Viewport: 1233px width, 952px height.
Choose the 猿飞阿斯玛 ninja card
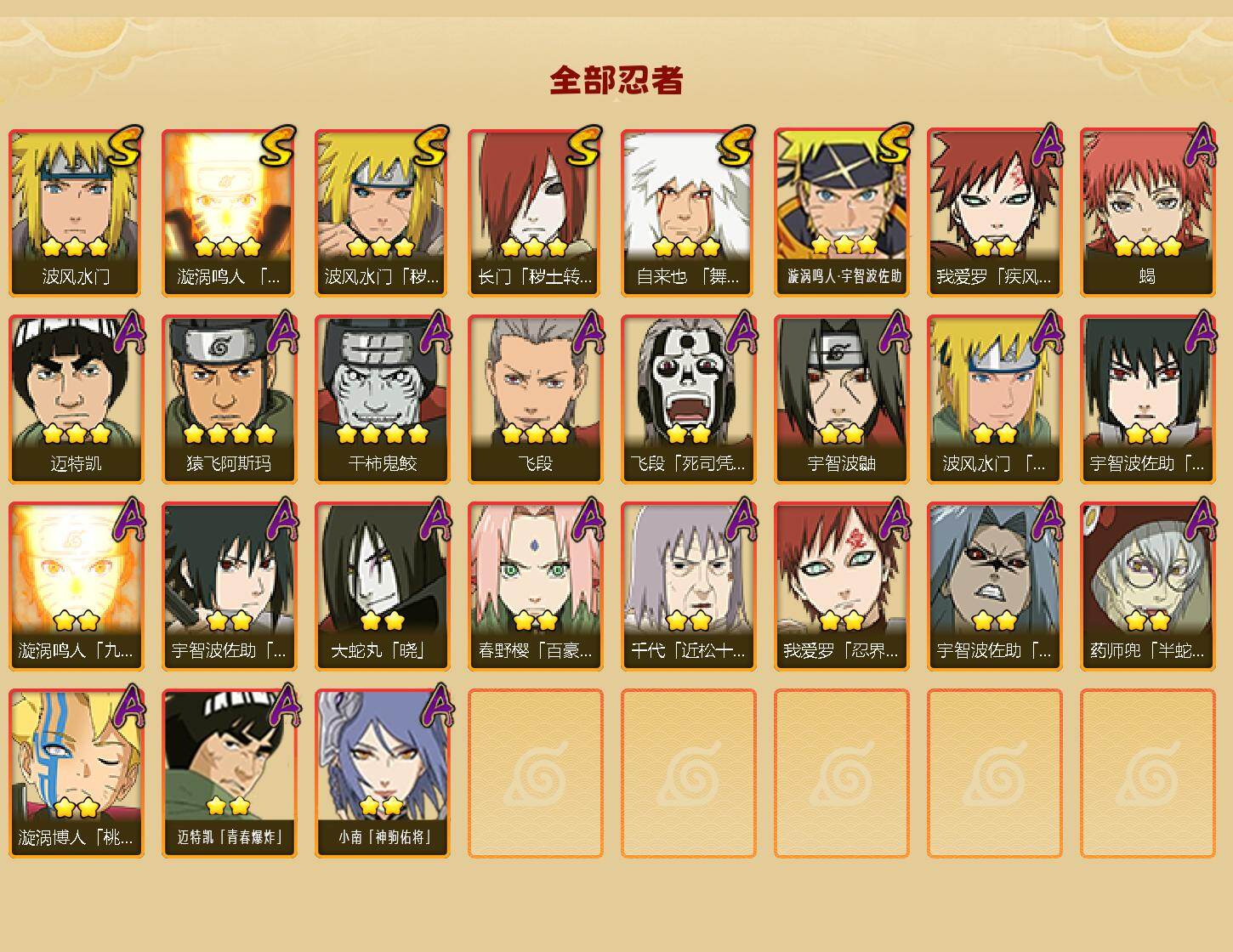(229, 399)
